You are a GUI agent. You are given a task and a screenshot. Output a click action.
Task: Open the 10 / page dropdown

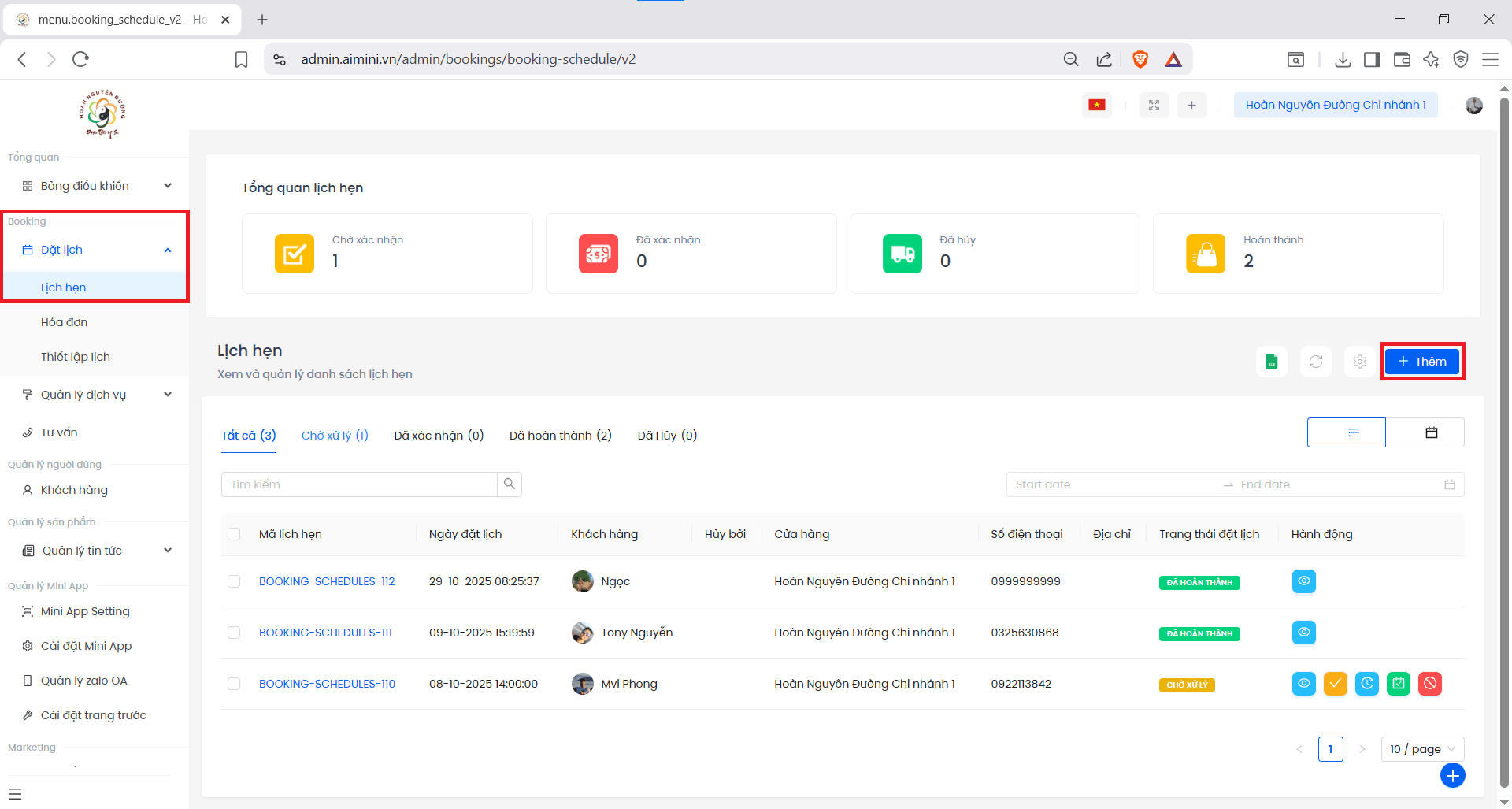pyautogui.click(x=1421, y=749)
